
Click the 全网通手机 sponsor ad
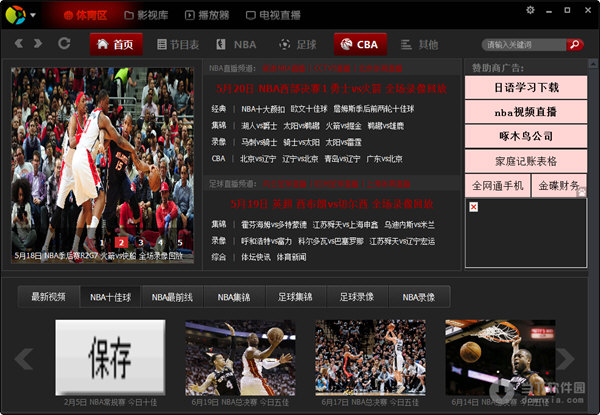click(497, 186)
